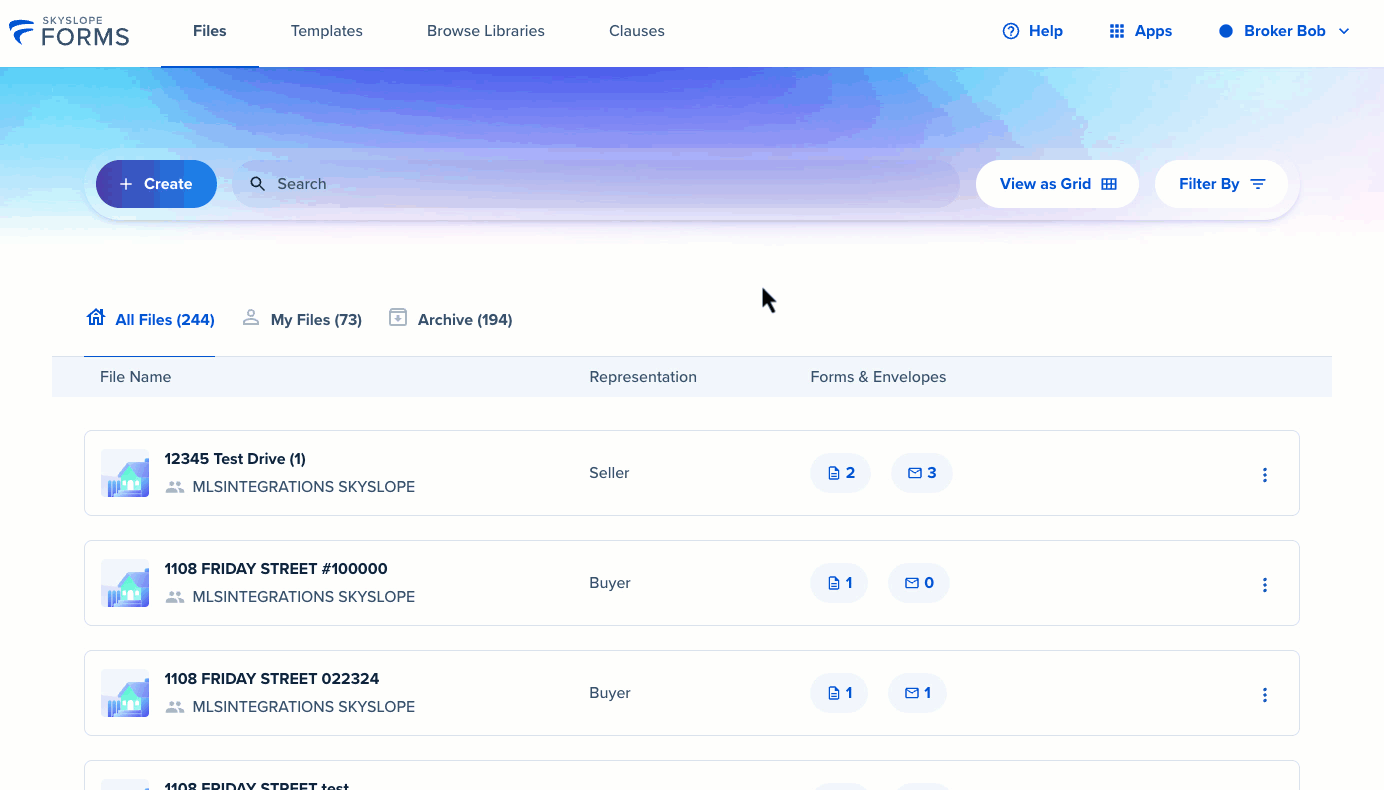This screenshot has width=1384, height=790.
Task: Click Seller in the 12345 Test Drive row
Action: coord(609,473)
